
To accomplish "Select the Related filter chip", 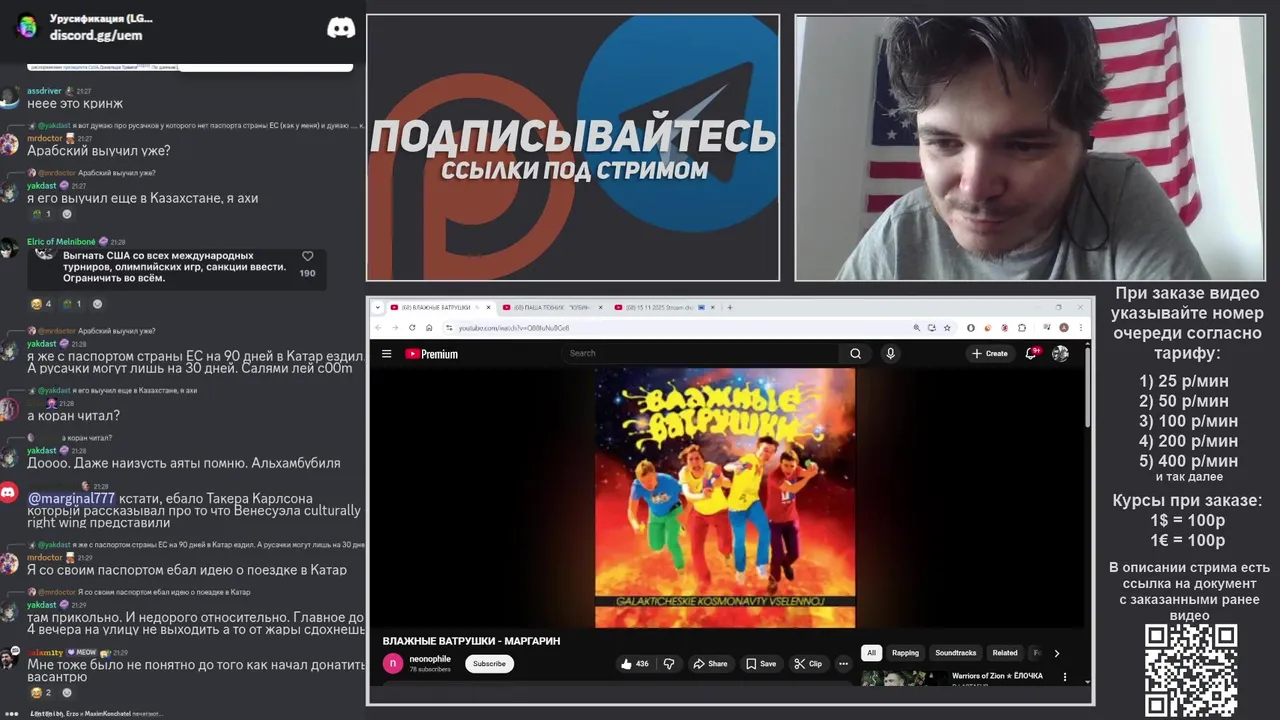I will click(1005, 653).
